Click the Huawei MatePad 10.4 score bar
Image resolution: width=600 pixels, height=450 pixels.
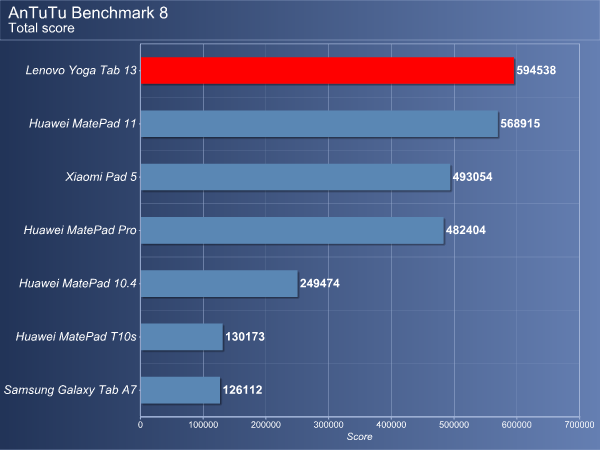tap(219, 283)
